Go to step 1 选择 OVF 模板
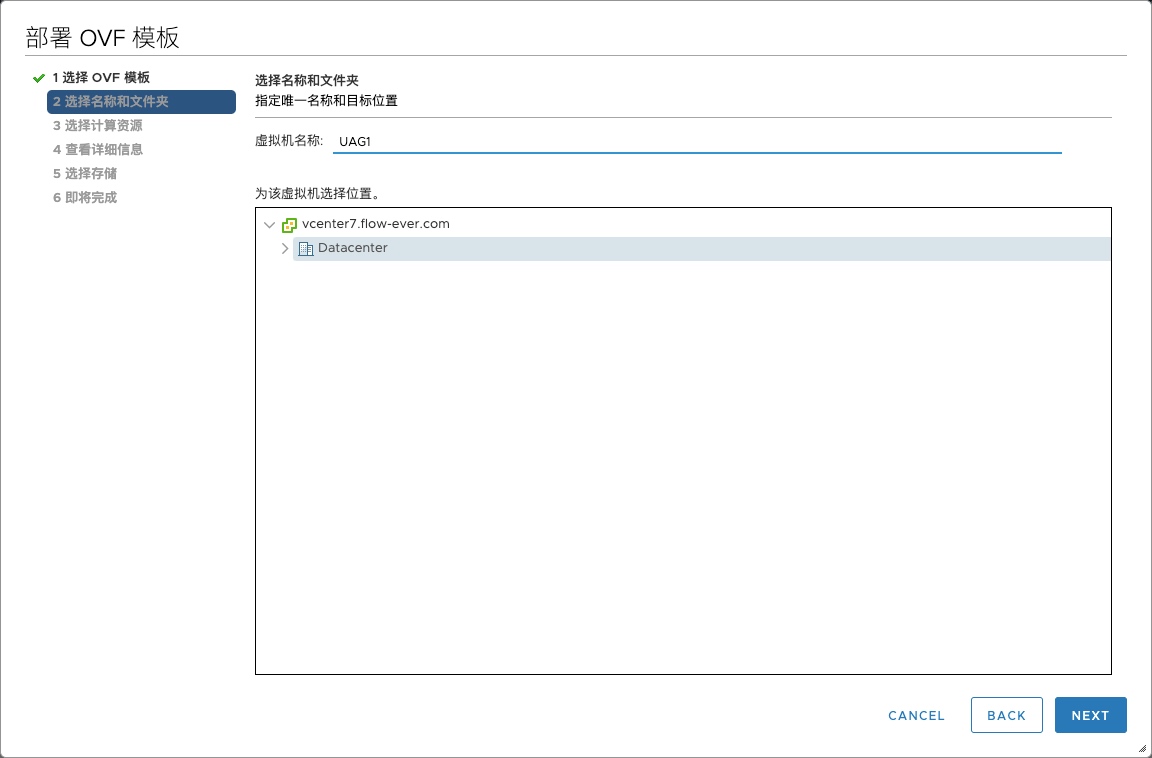Viewport: 1152px width, 758px height. click(101, 78)
